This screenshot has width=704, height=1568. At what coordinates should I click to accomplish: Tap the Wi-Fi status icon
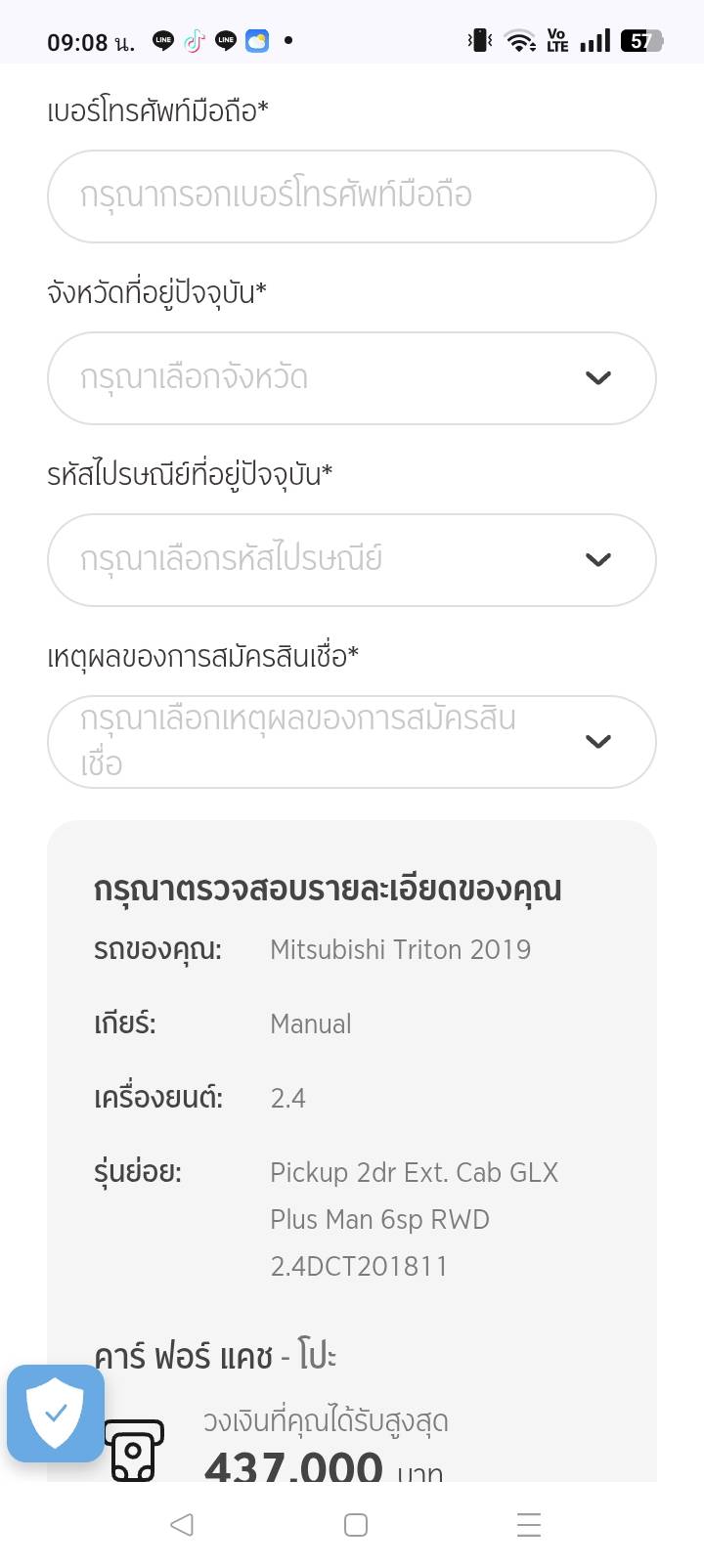click(x=520, y=41)
